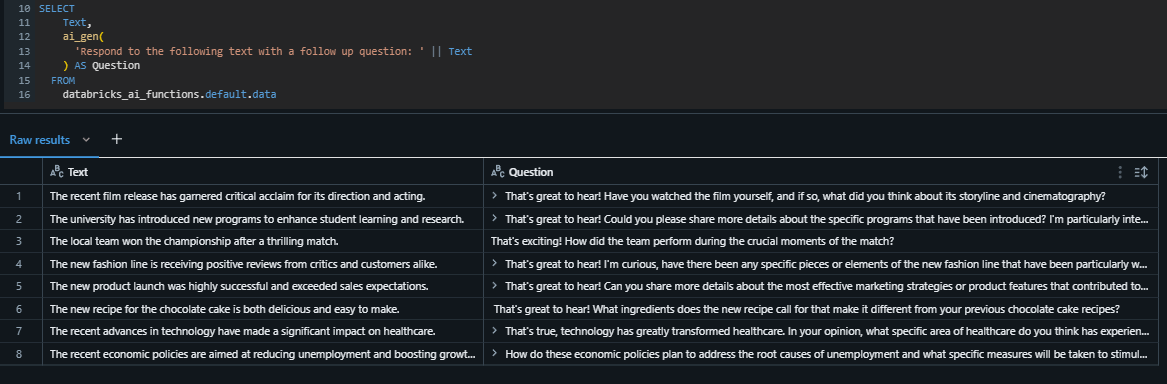Expand the row 7 Question cell
This screenshot has height=384, width=1167.
[495, 331]
